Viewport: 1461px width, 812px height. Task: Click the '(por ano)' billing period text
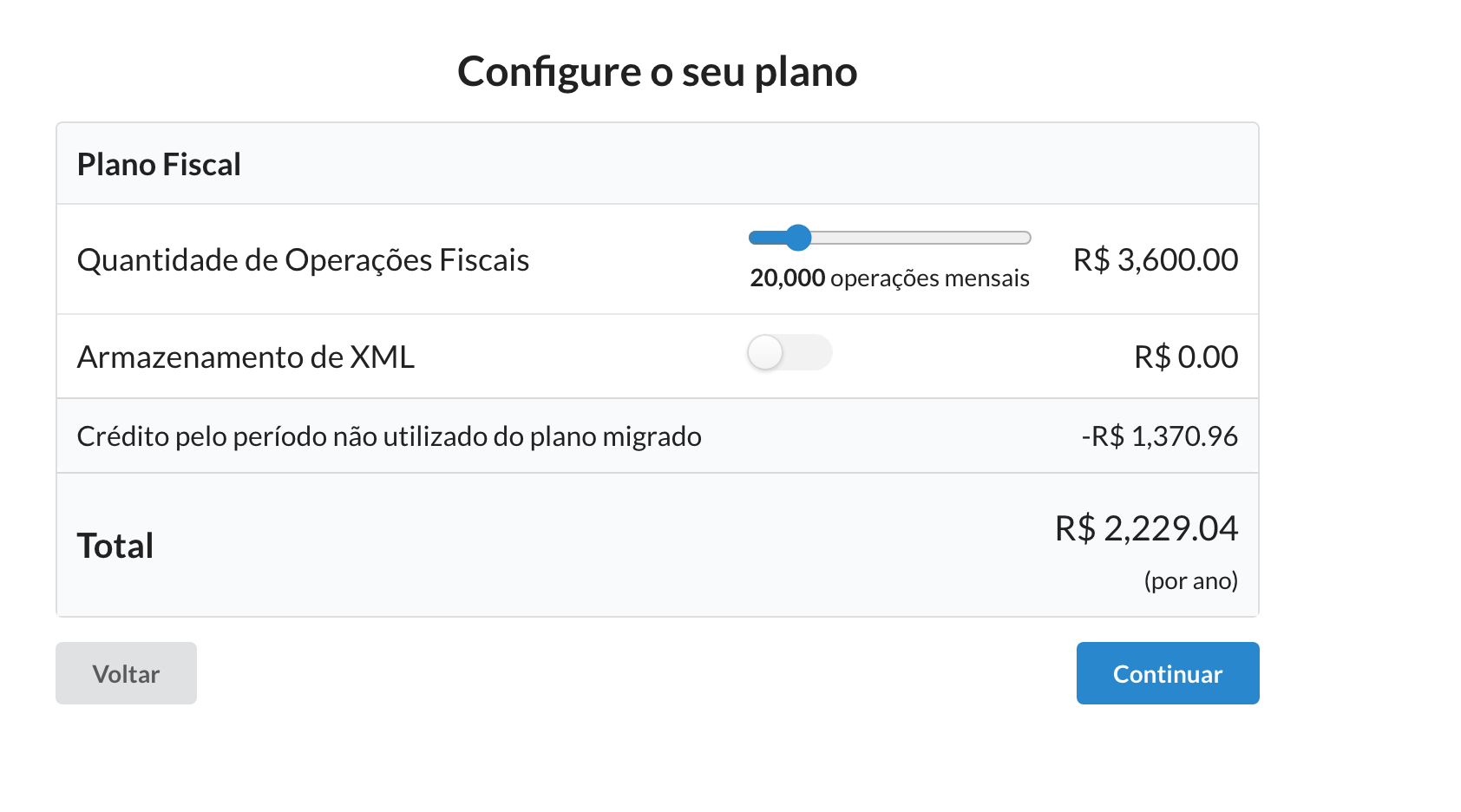click(1190, 581)
